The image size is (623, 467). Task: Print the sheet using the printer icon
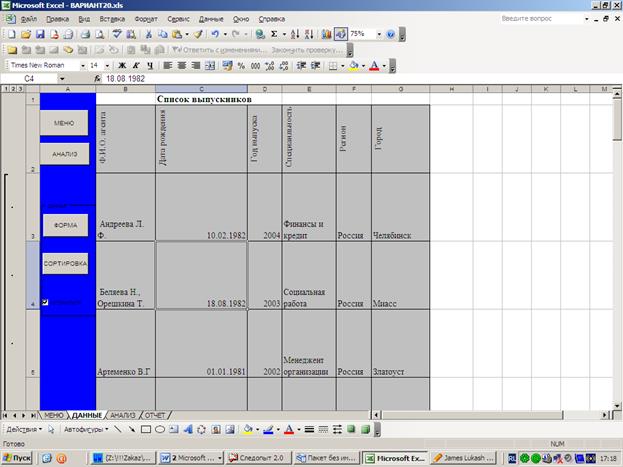pyautogui.click(x=85, y=35)
